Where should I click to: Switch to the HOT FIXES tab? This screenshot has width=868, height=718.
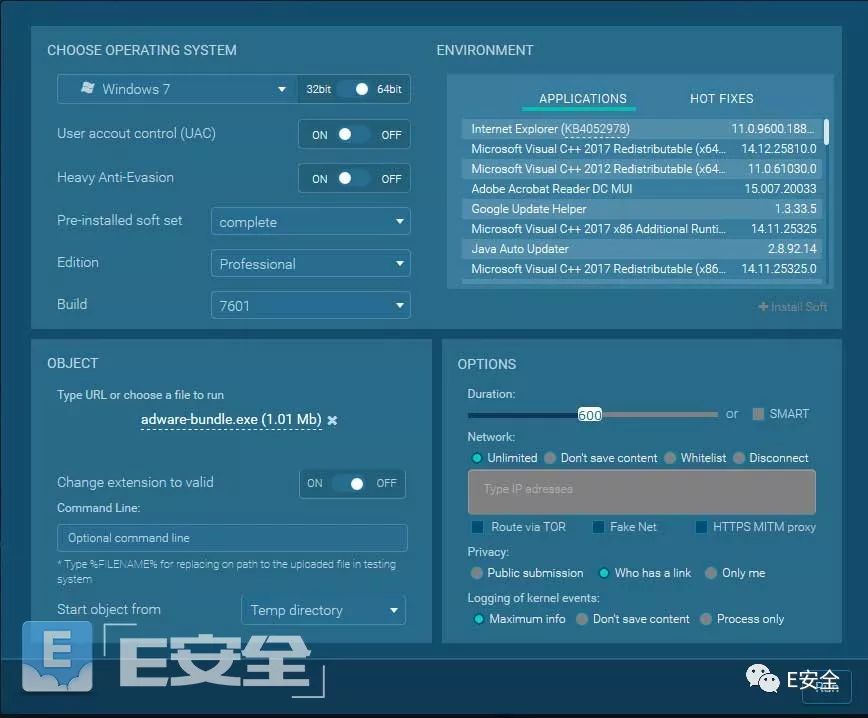coord(721,99)
